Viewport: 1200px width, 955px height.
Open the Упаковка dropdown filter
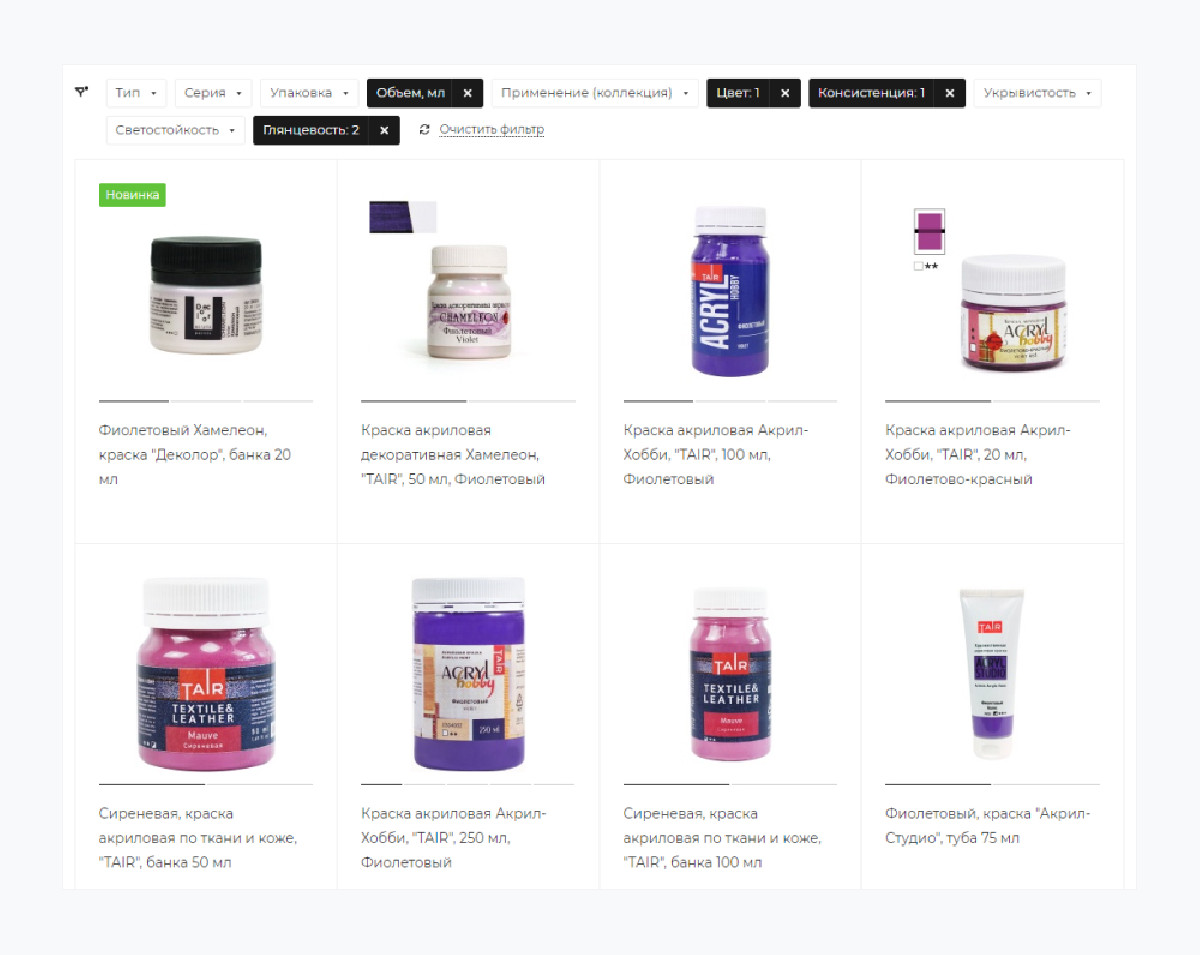pyautogui.click(x=309, y=93)
